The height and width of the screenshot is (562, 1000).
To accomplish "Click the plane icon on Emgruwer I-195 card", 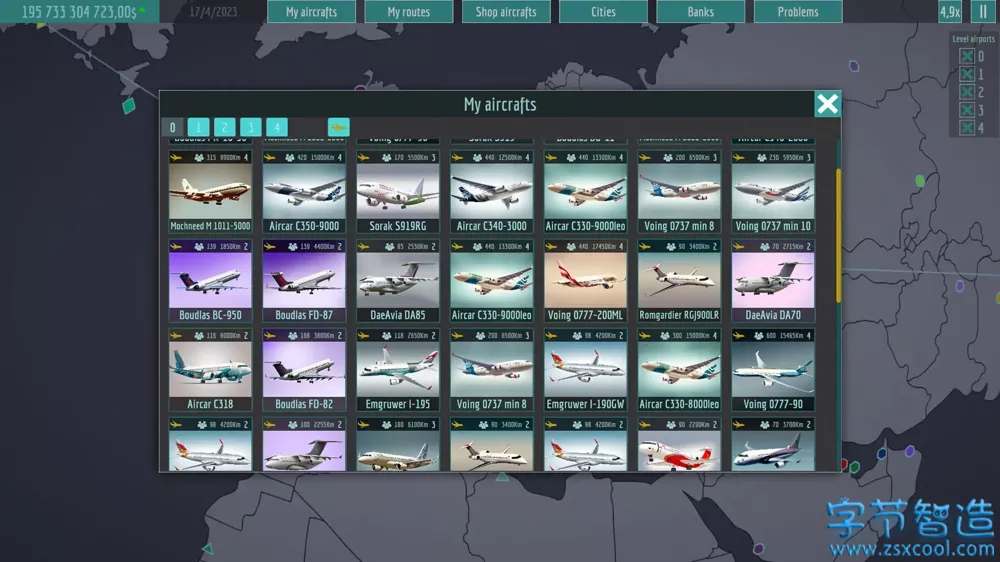I will tap(364, 336).
